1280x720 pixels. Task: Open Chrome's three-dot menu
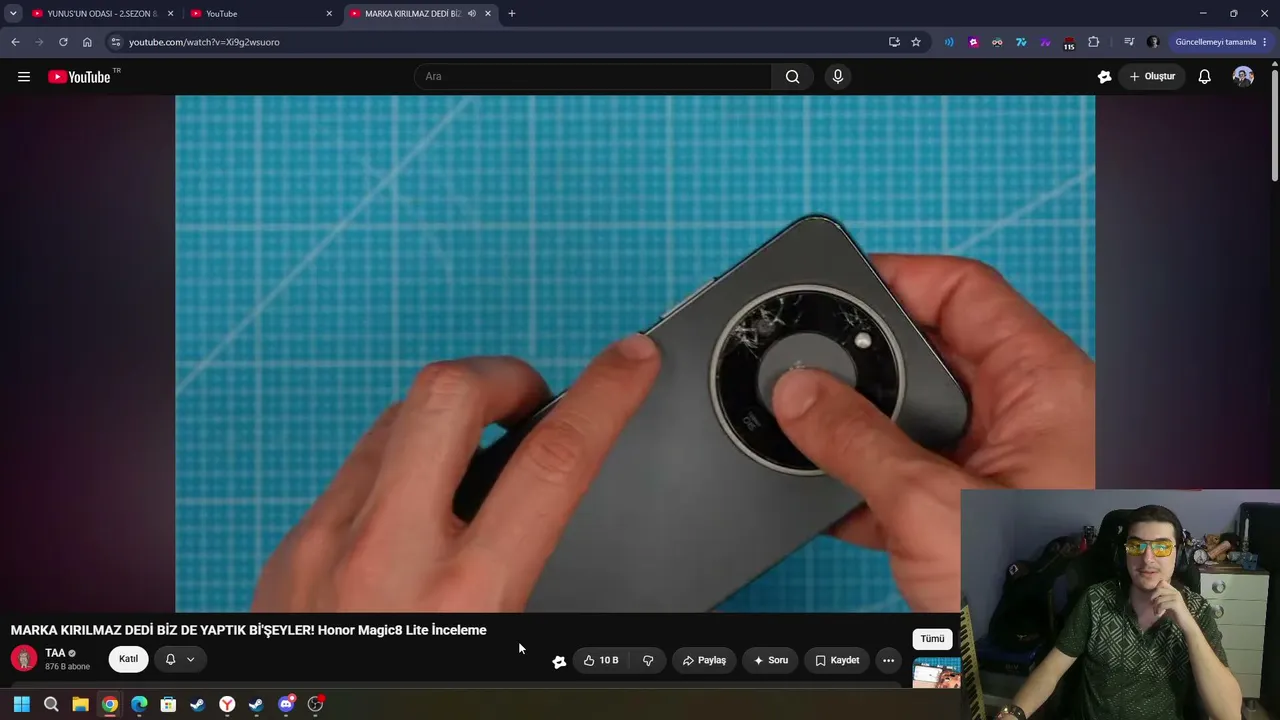click(x=1265, y=42)
